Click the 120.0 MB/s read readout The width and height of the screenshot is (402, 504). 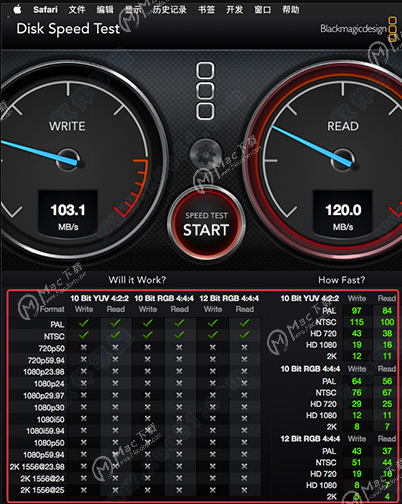pos(343,217)
